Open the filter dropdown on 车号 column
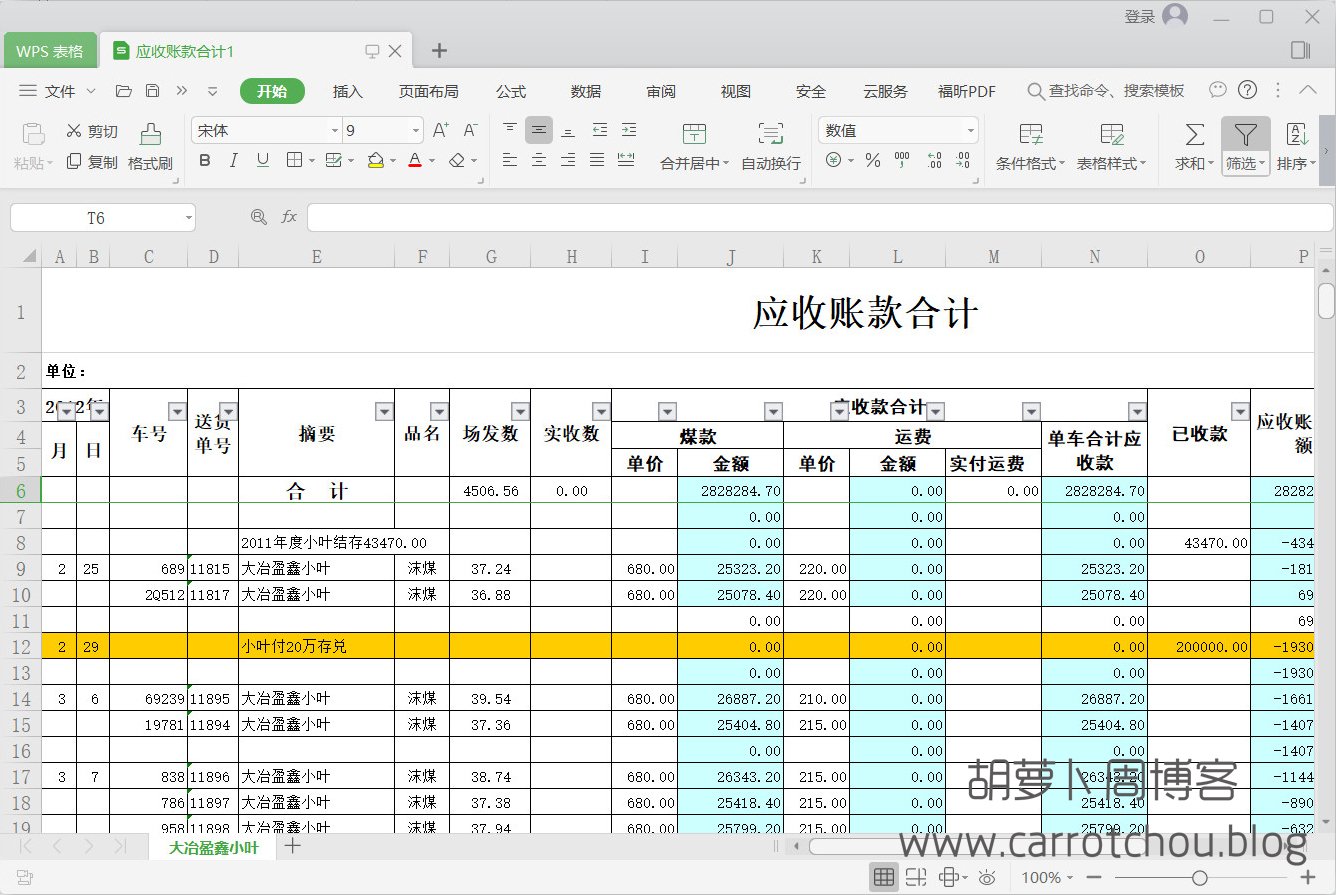The height and width of the screenshot is (895, 1336). (177, 411)
